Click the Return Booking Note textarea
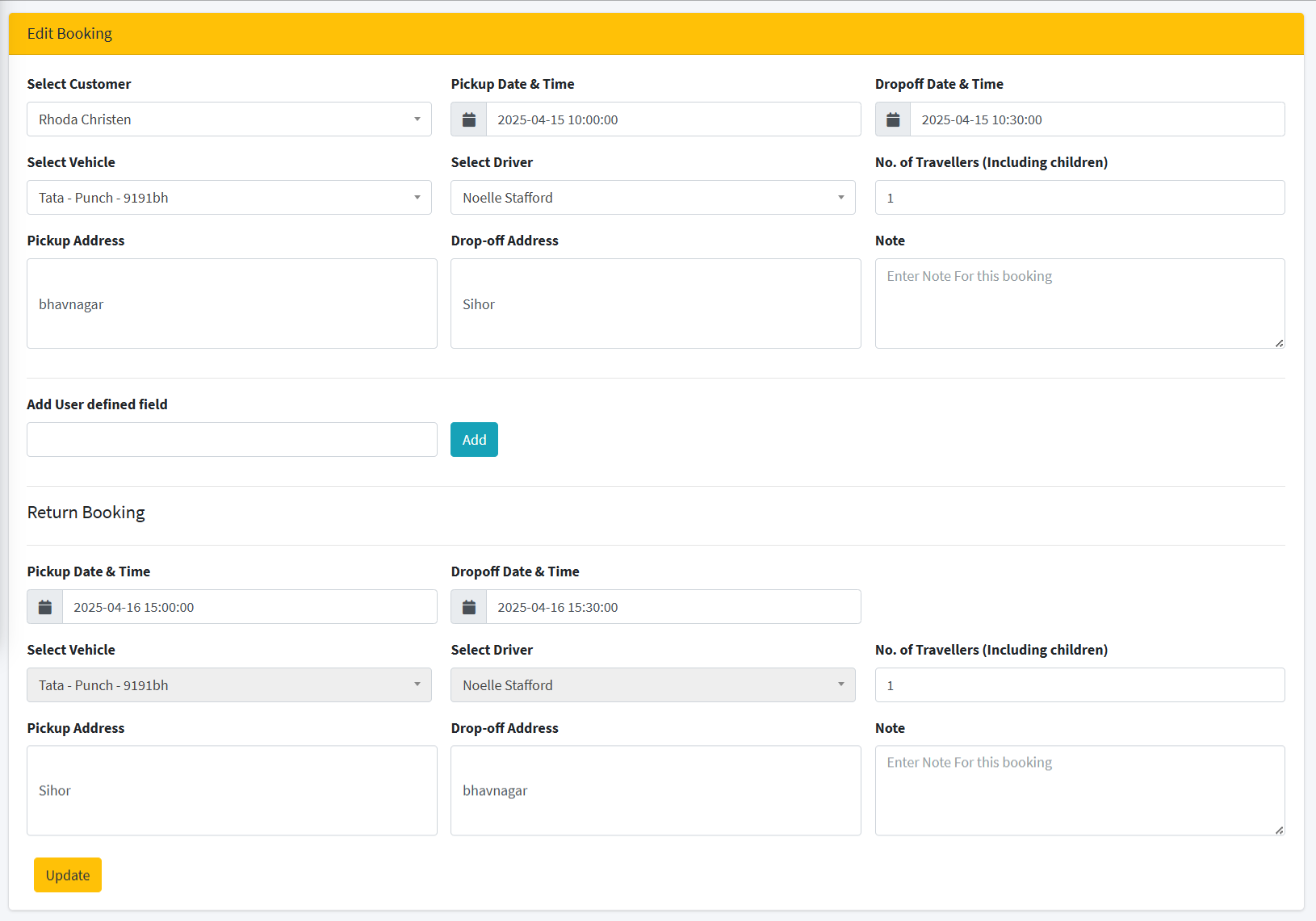Viewport: 1316px width, 921px height. 1079,791
